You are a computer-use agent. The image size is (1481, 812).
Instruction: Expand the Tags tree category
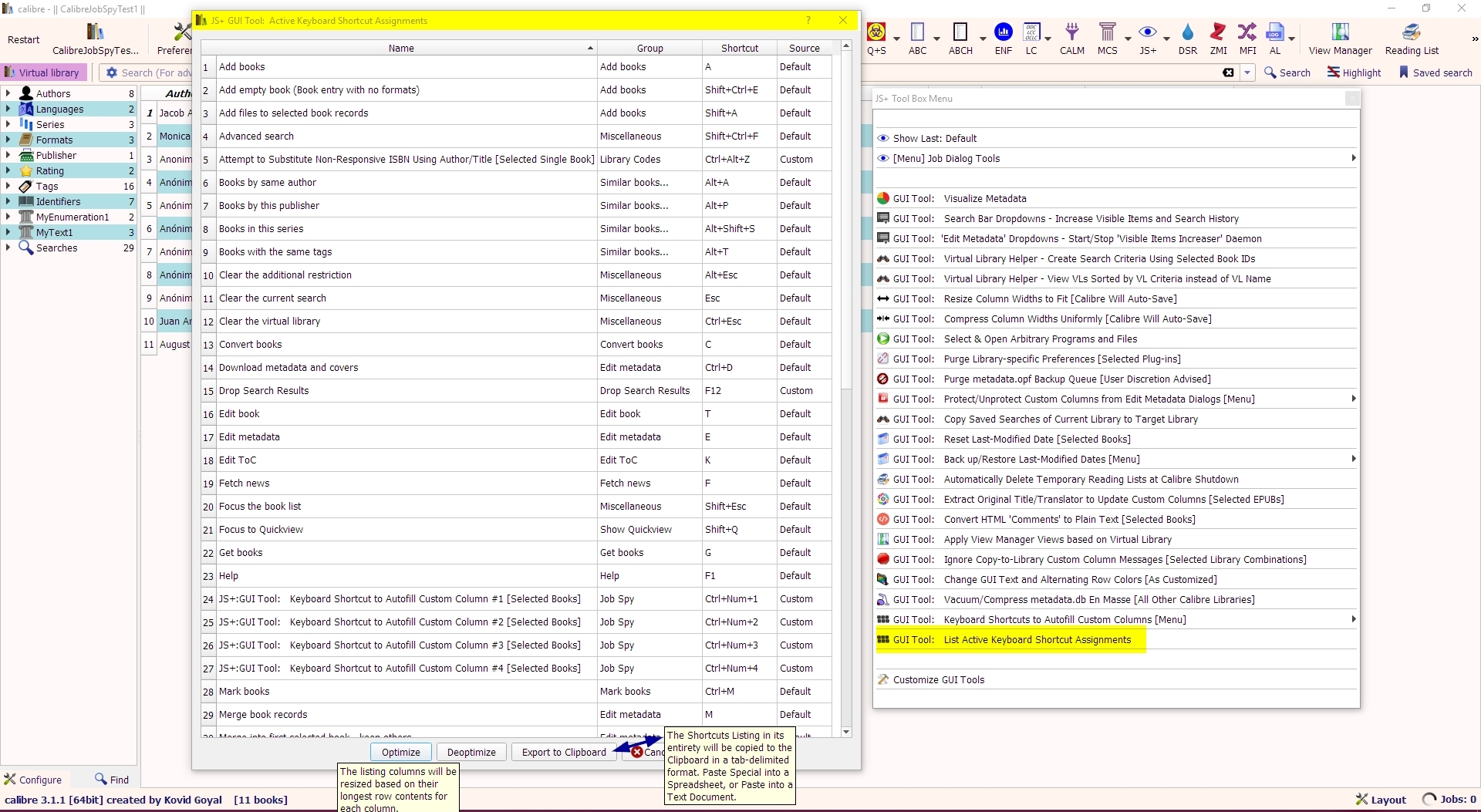point(8,186)
